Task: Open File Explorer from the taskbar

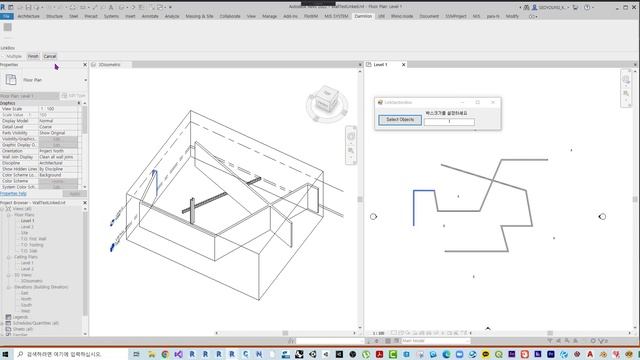Action: pyautogui.click(x=151, y=354)
